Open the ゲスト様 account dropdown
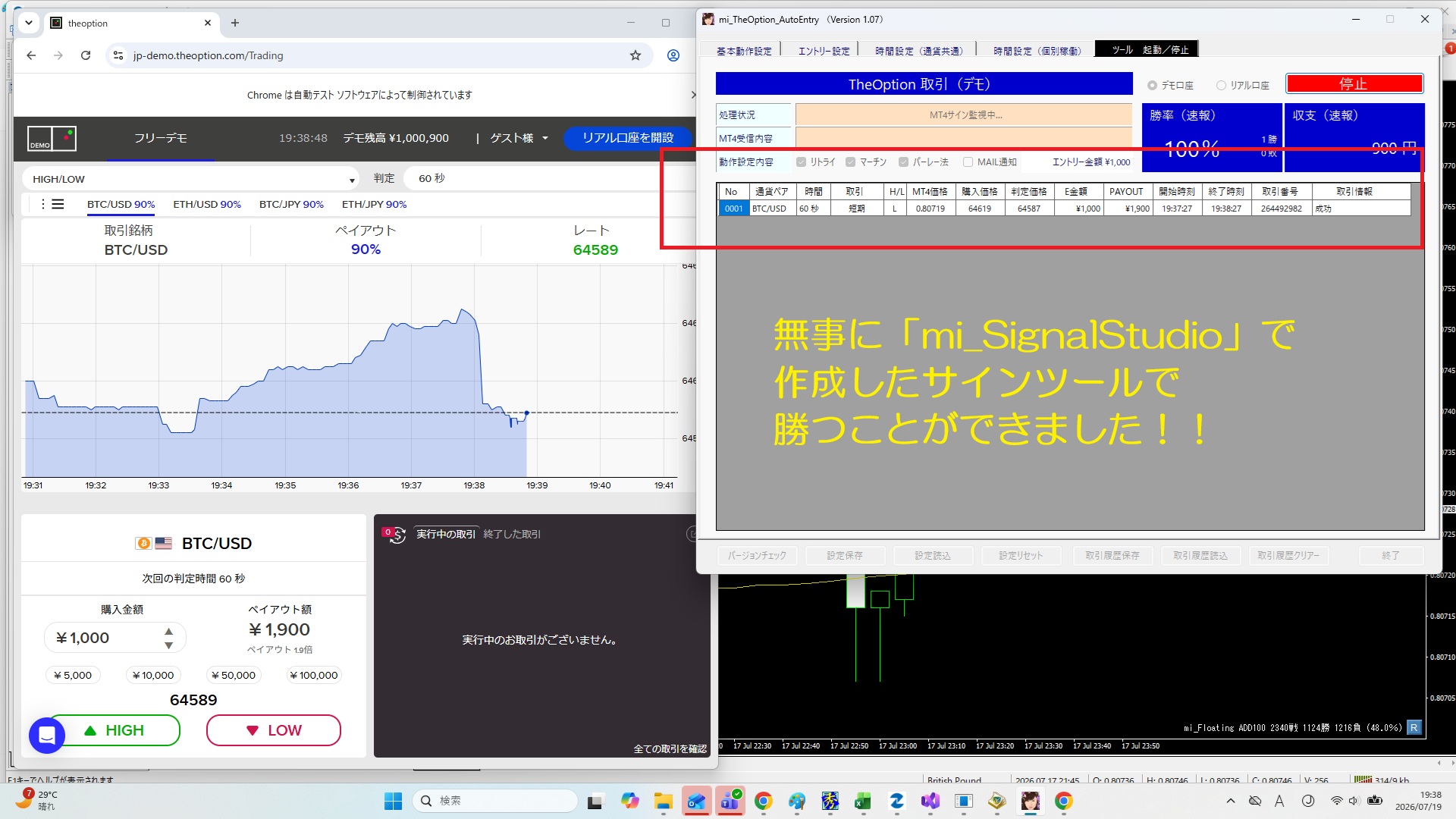The width and height of the screenshot is (1456, 819). (519, 138)
